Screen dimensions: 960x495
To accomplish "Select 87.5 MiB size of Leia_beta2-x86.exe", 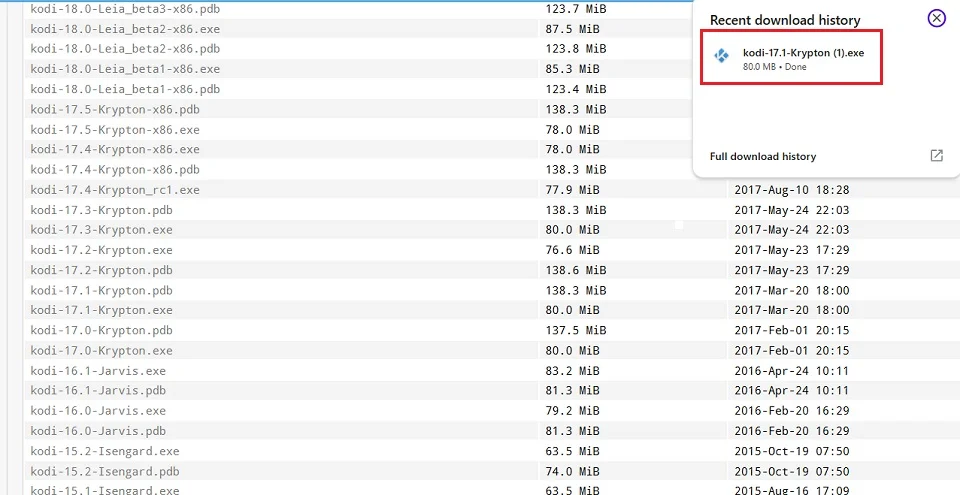I will (x=572, y=29).
